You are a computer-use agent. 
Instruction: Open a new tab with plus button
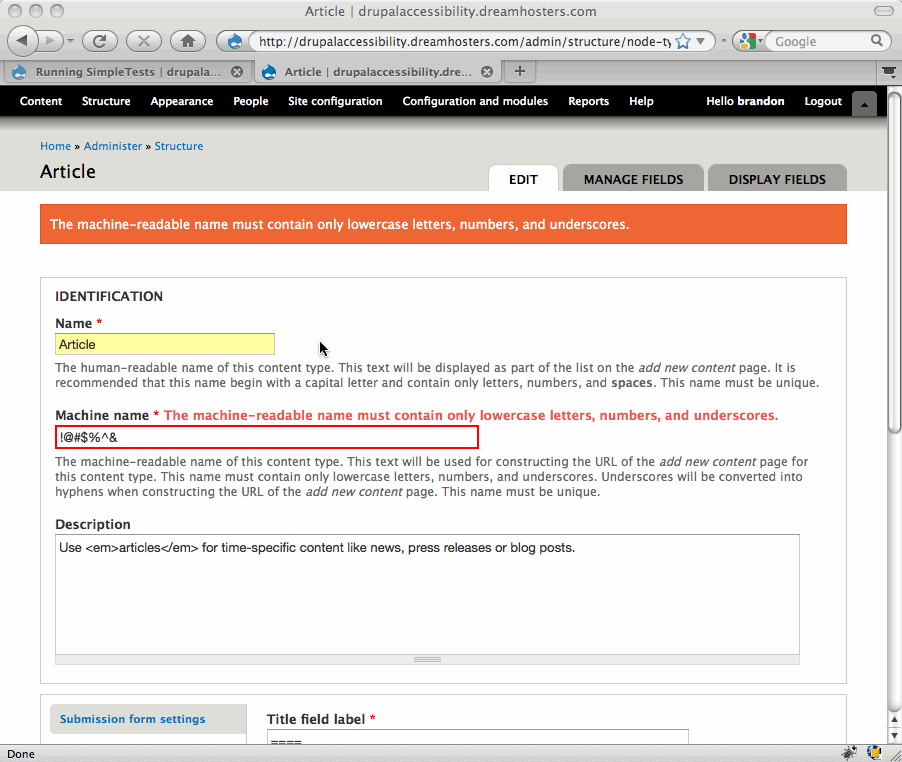pyautogui.click(x=519, y=71)
